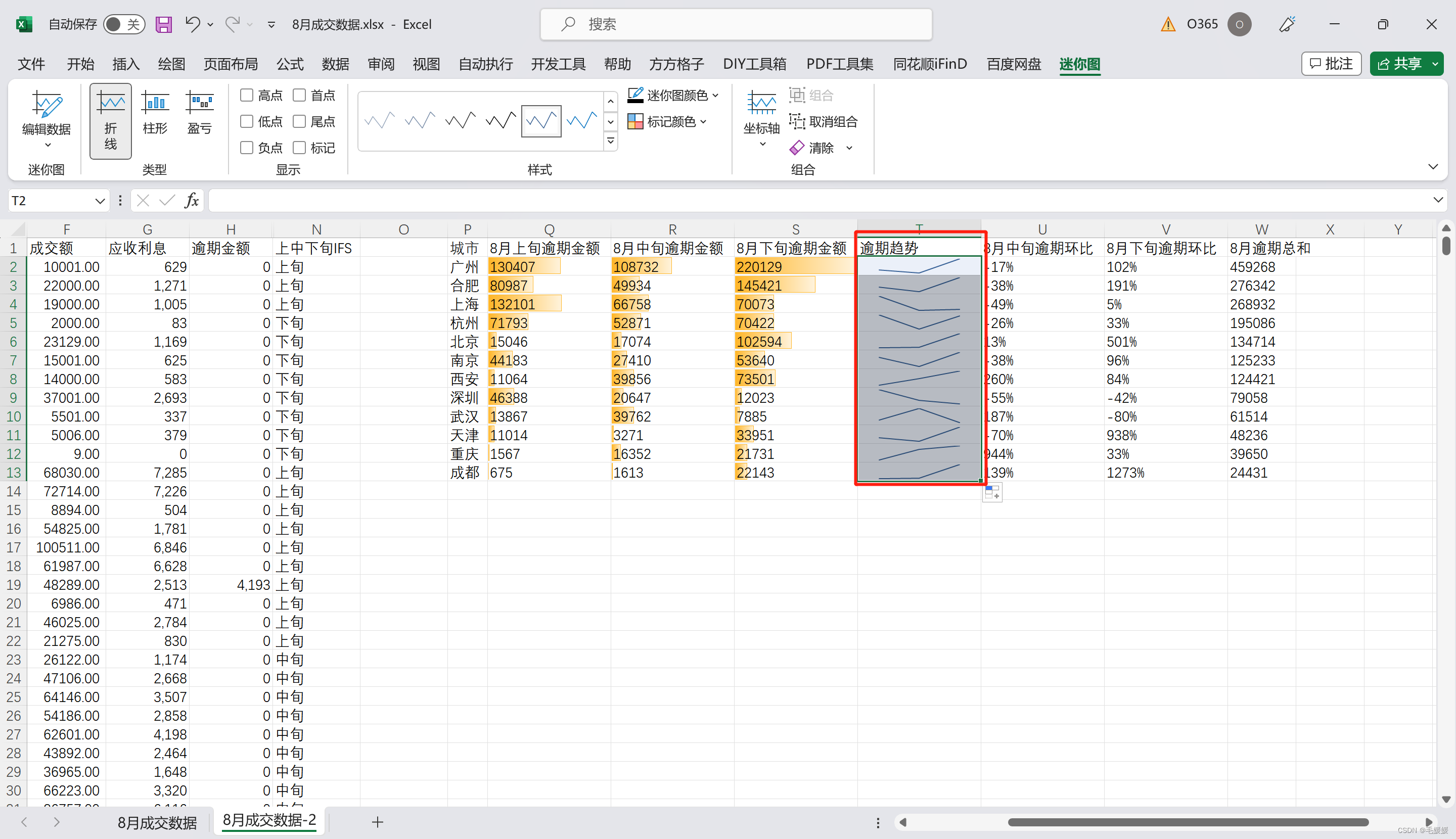Viewport: 1456px width, 839px height.
Task: Open the Marker Color icon
Action: tap(635, 121)
